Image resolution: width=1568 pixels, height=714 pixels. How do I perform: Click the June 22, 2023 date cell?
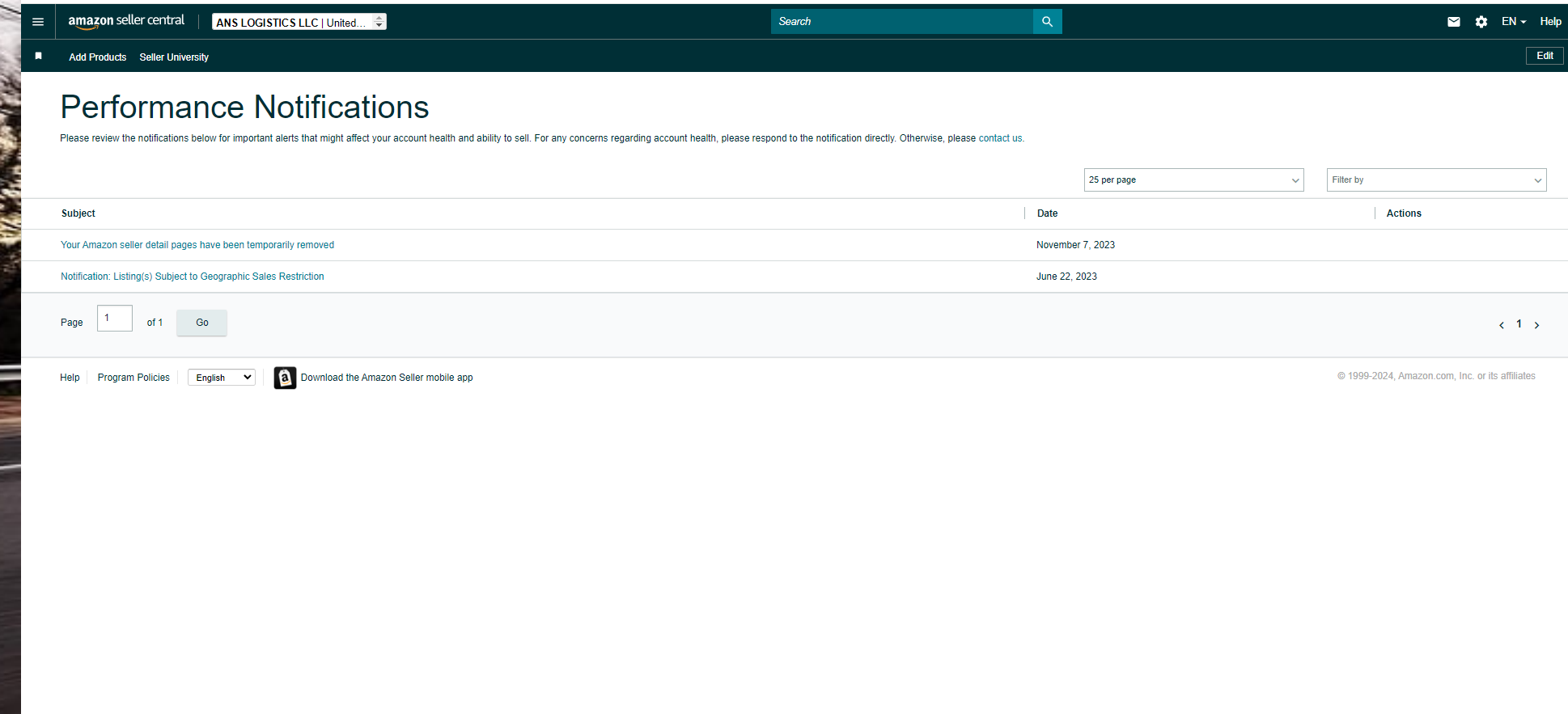coord(1066,277)
